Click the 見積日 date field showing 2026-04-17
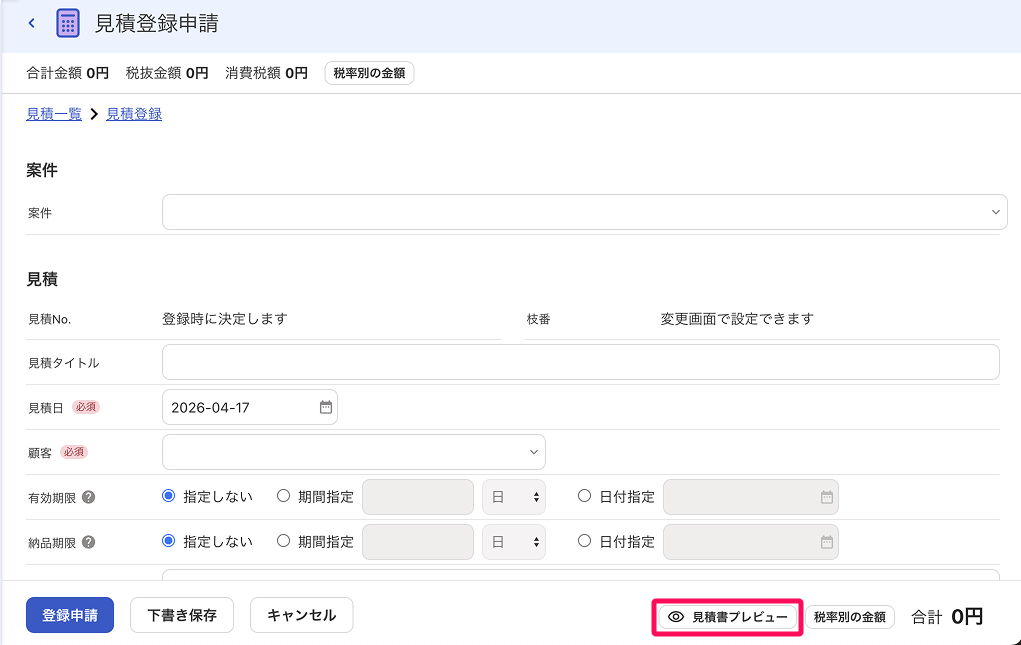 249,407
